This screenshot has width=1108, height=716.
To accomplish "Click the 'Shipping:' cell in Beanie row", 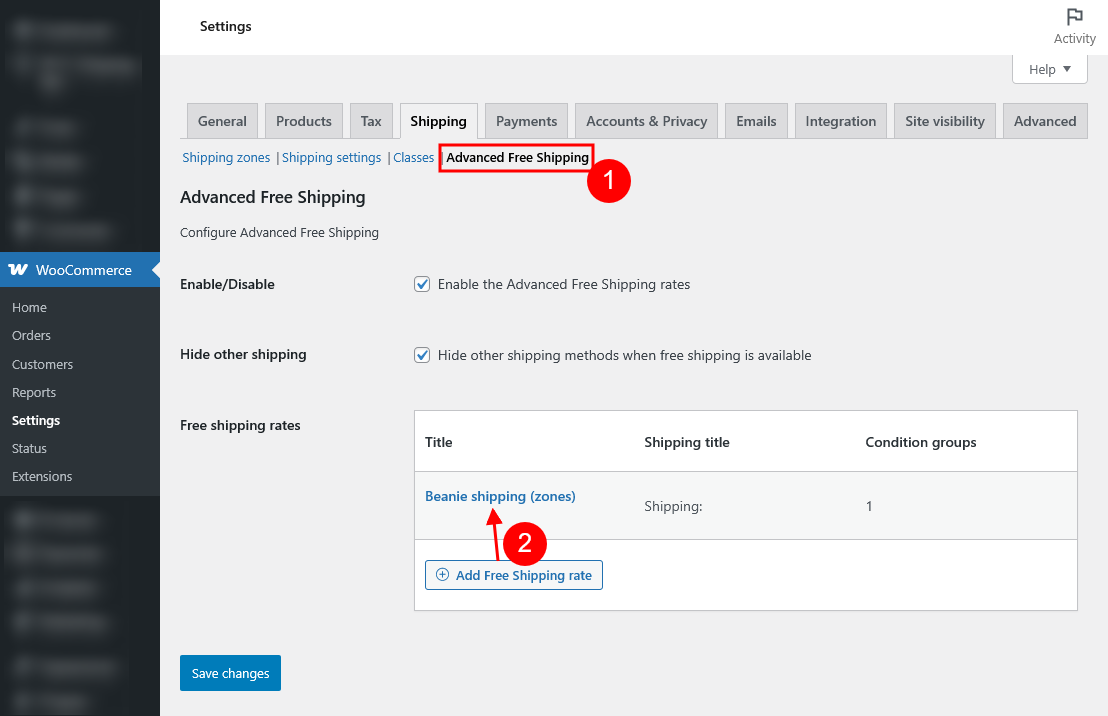I will click(673, 506).
